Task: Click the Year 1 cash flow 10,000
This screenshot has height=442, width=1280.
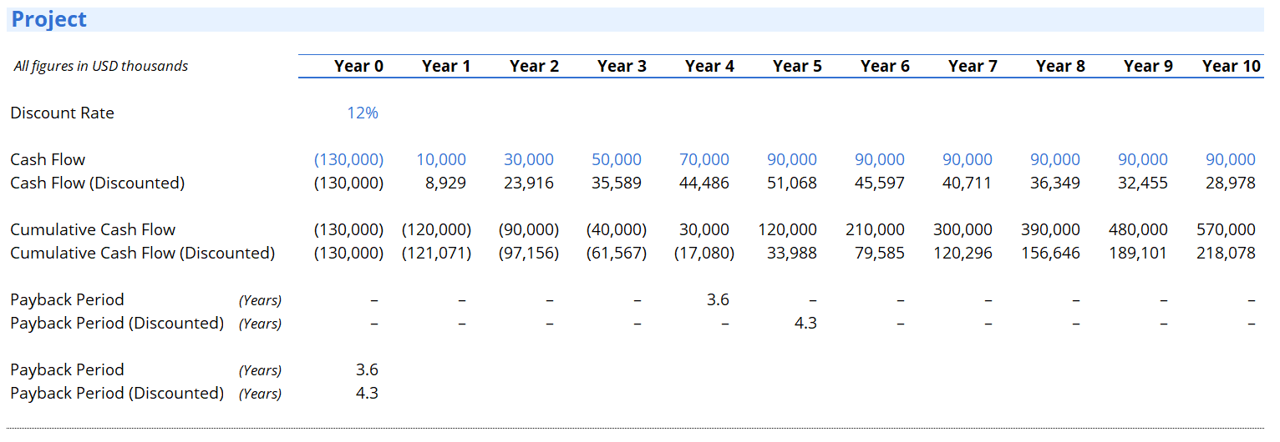Action: coord(441,159)
